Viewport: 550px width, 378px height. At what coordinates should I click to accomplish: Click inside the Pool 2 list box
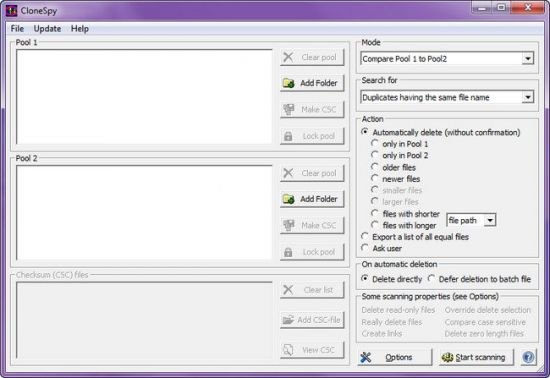(144, 212)
